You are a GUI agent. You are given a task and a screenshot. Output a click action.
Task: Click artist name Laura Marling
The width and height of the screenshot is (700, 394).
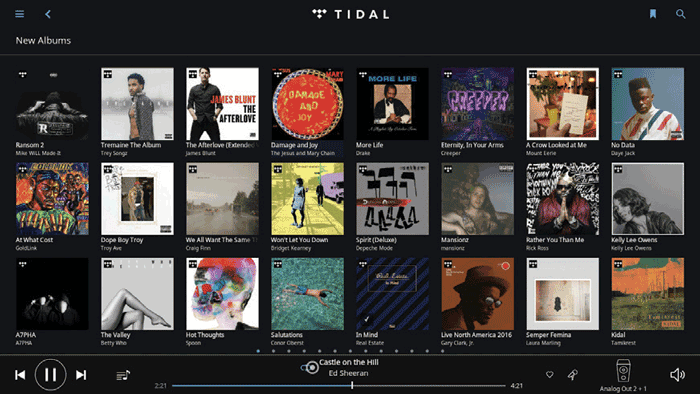pyautogui.click(x=543, y=343)
